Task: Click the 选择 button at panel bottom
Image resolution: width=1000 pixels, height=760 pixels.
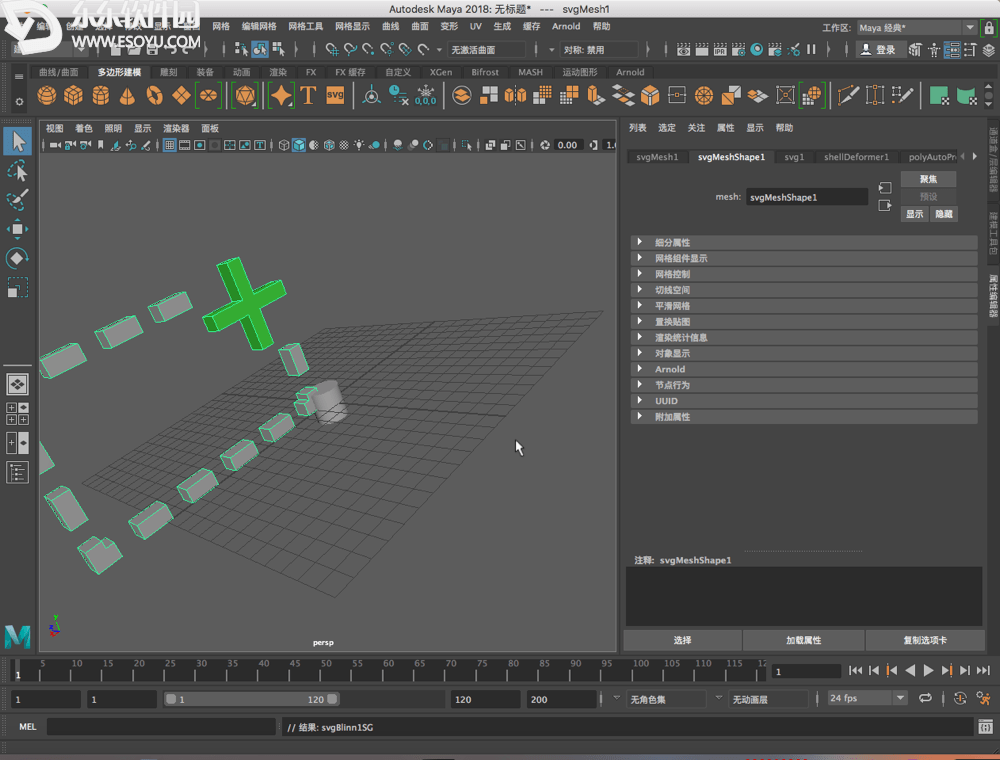Action: (x=682, y=640)
